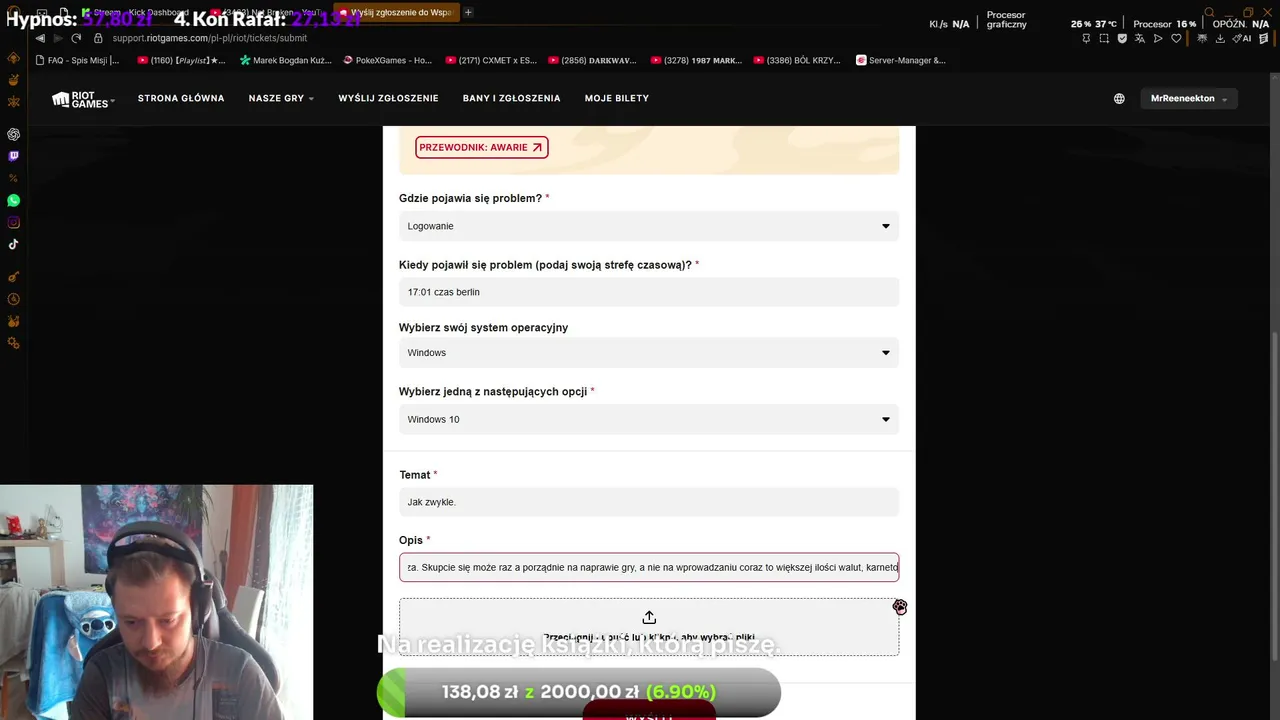The image size is (1280, 720).
Task: Click the translate page icon
Action: point(1140,38)
